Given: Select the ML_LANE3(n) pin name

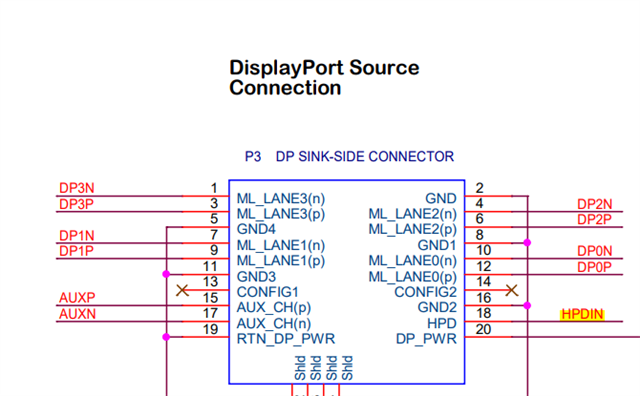Looking at the screenshot, I should pos(281,199).
